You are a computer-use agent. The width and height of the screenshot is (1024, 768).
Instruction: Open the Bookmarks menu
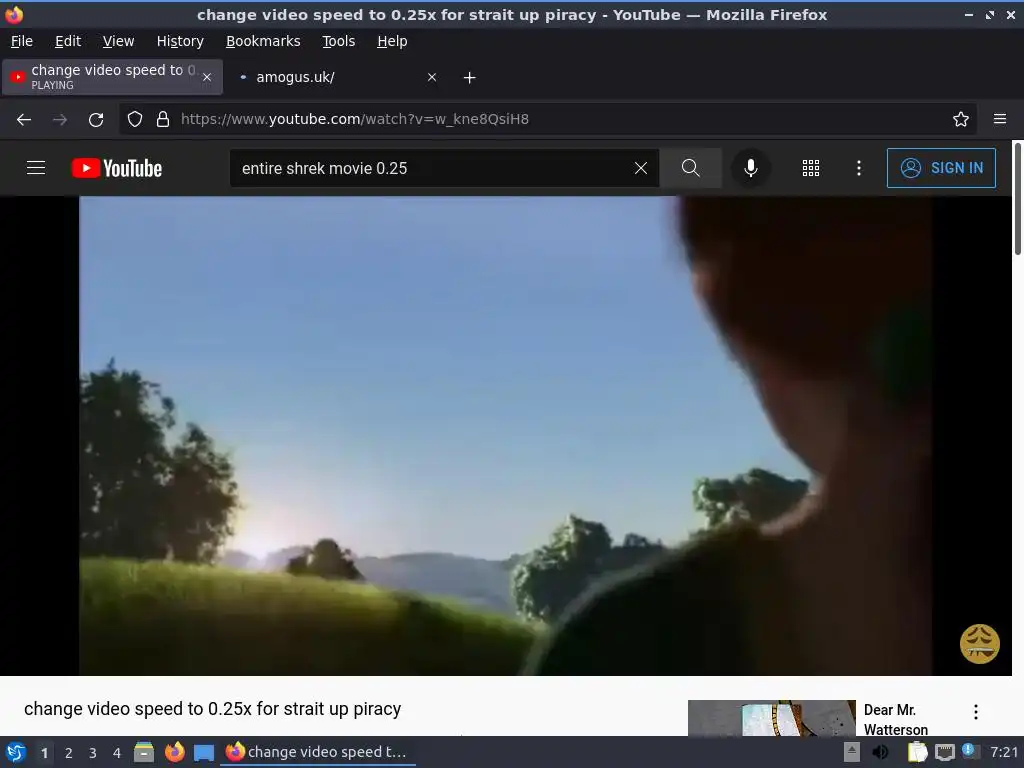[263, 41]
